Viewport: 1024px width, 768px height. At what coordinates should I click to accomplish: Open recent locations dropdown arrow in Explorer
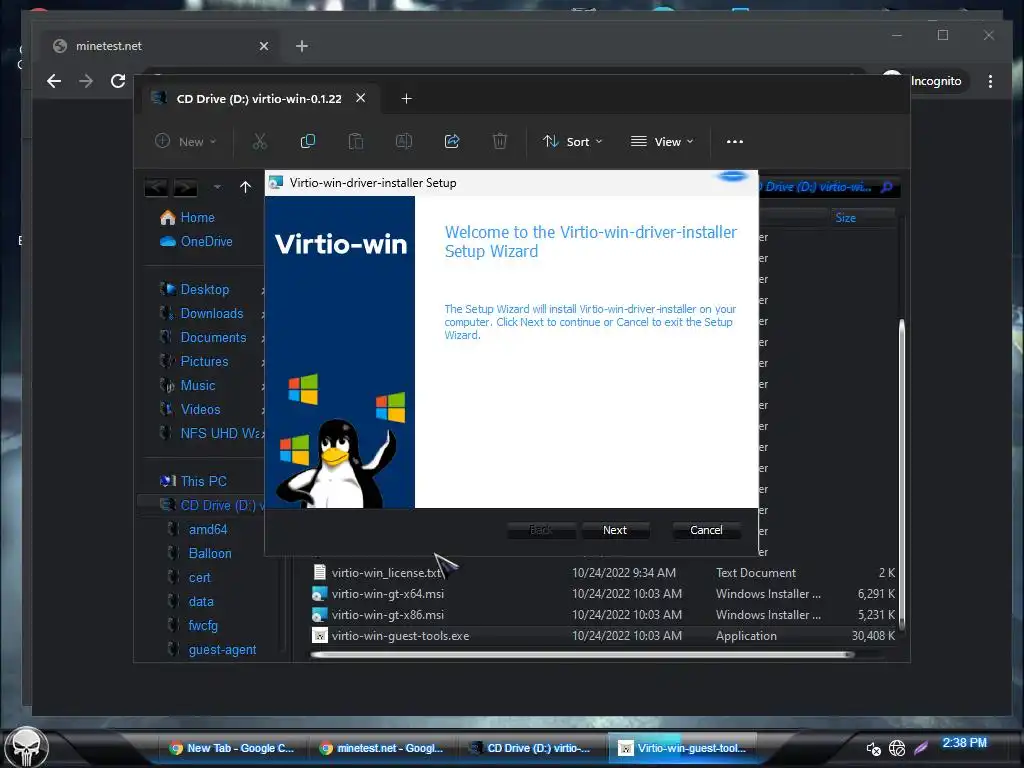217,187
